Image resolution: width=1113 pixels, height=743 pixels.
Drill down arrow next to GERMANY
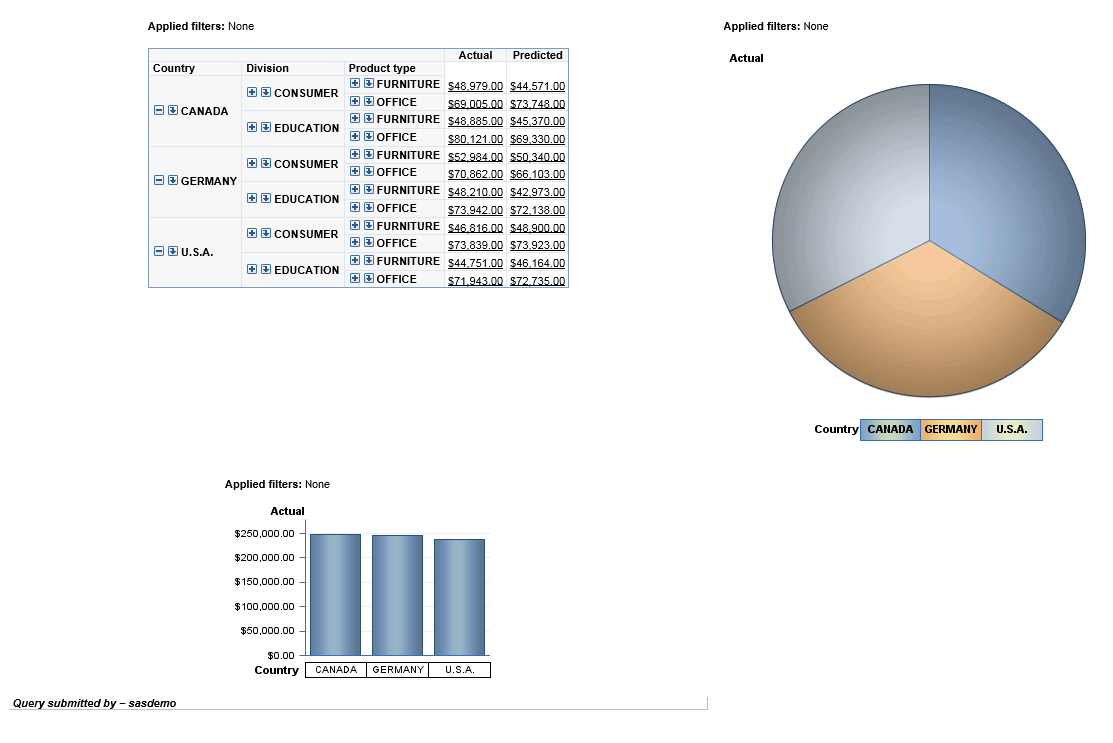coord(172,181)
